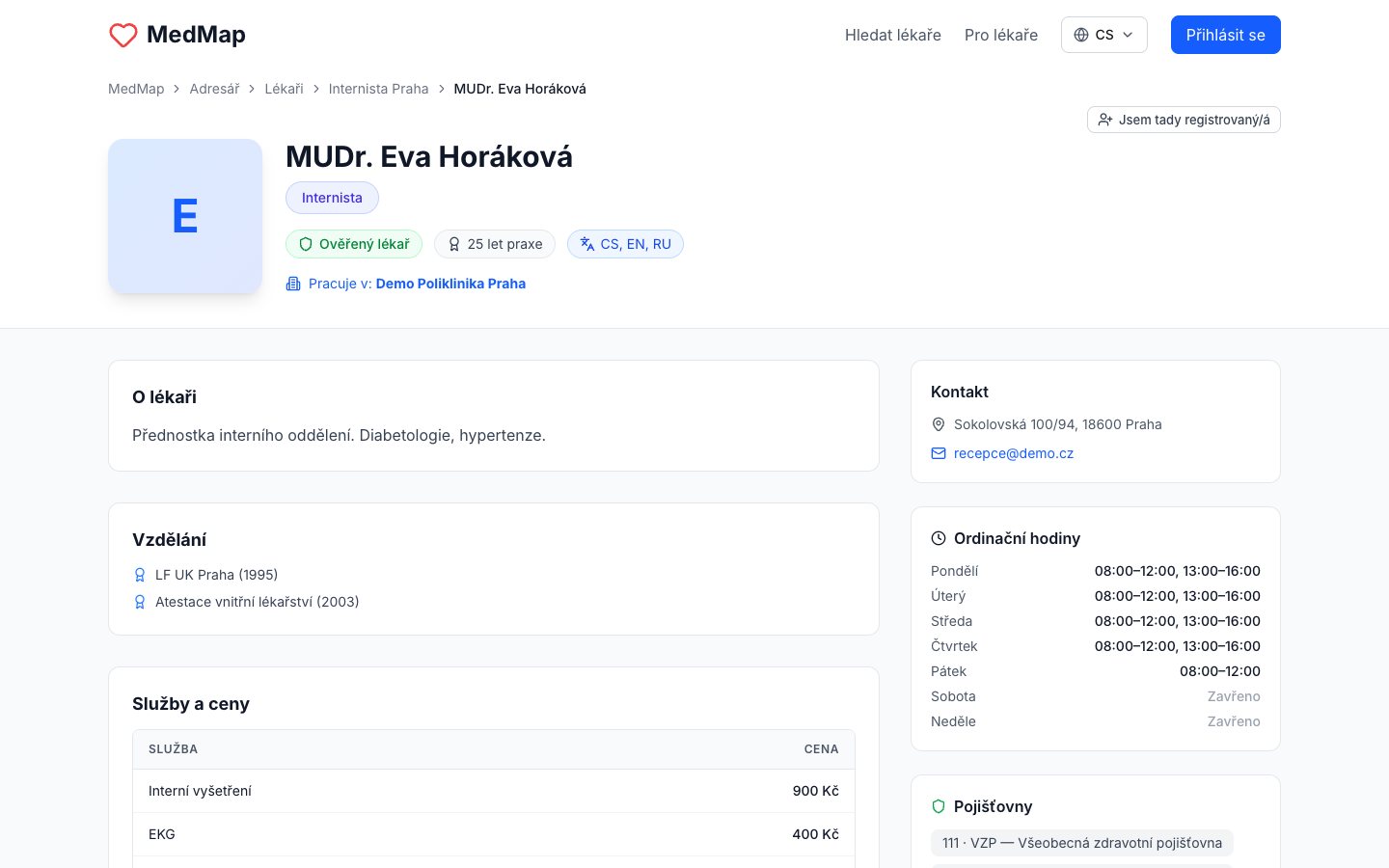1389x868 pixels.
Task: Click the Ověřený lékař badge text
Action: 365,244
